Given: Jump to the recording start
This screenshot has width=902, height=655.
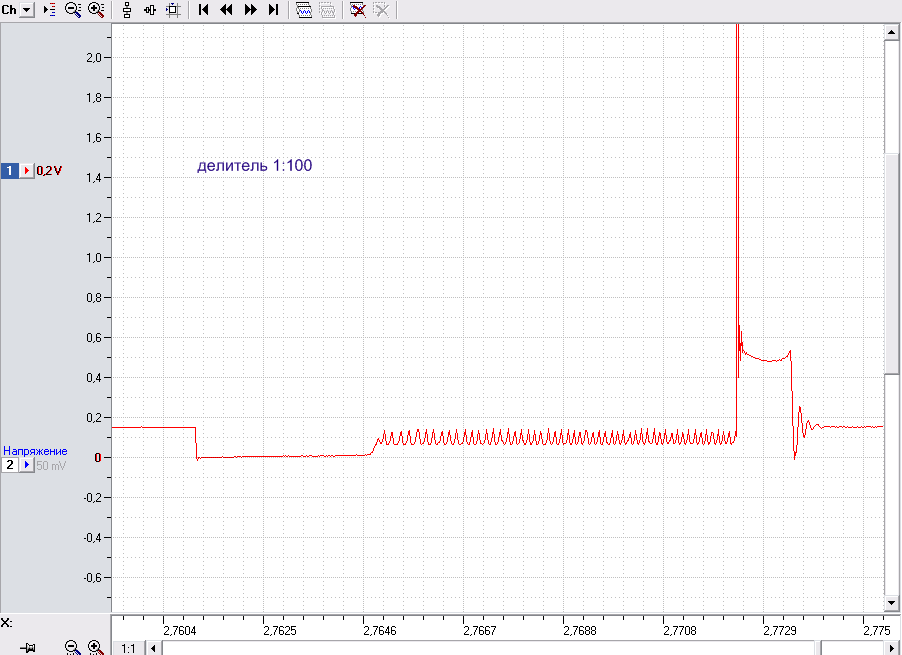Looking at the screenshot, I should click(x=203, y=10).
